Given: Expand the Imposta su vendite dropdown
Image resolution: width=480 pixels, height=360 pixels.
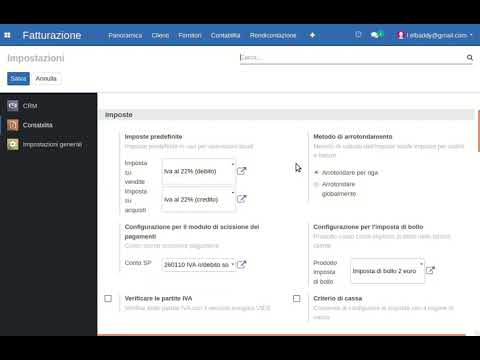Looking at the screenshot, I should click(x=198, y=171).
